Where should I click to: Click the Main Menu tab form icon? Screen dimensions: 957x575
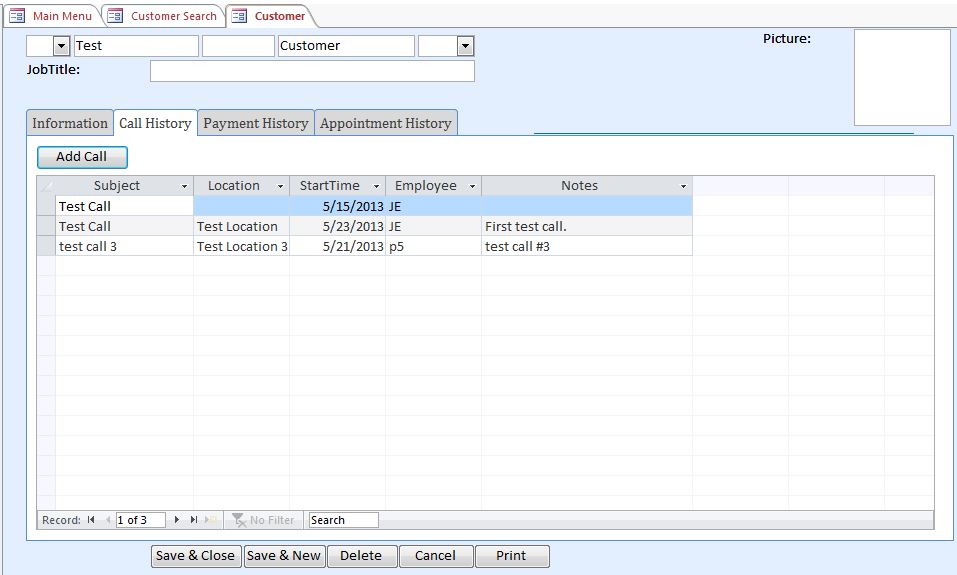(17, 16)
